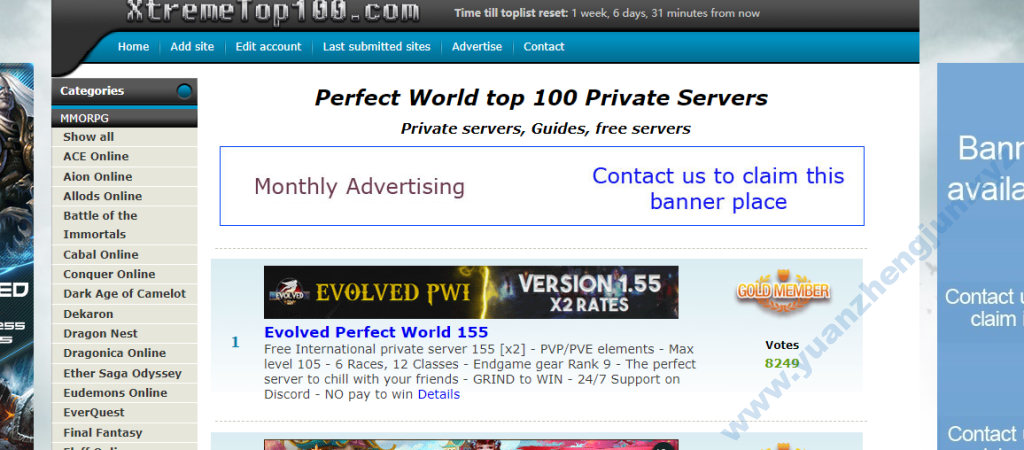Click the blue circle icon beside Categories
The image size is (1024, 450).
click(184, 92)
